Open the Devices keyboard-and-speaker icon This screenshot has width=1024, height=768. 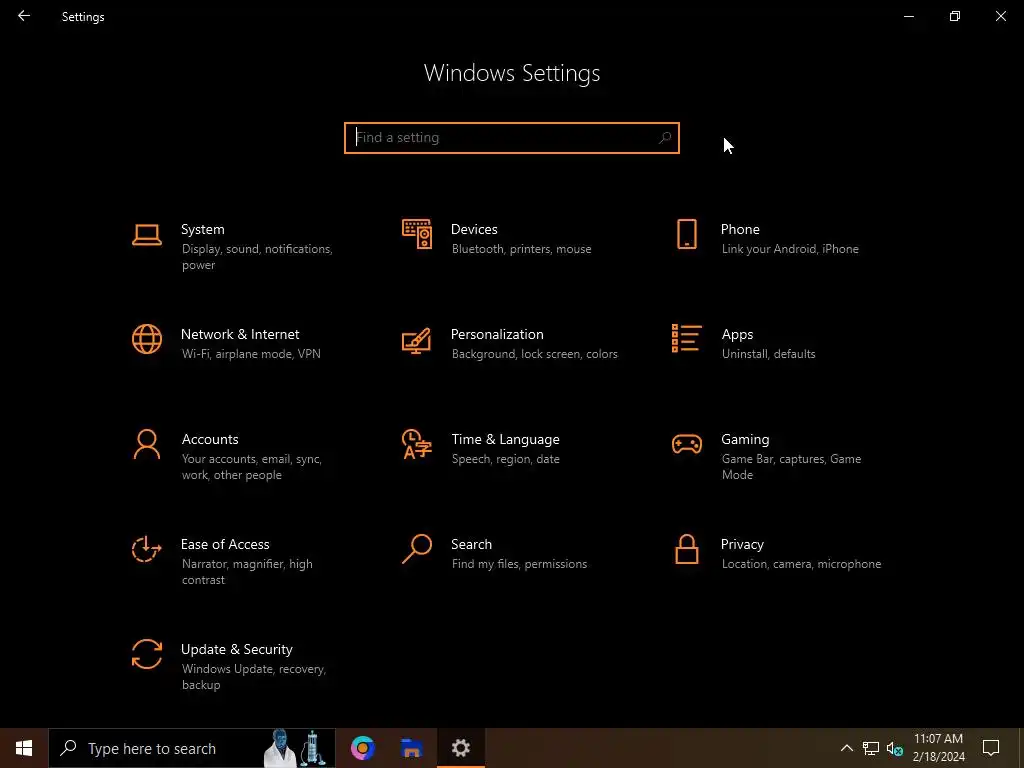click(417, 234)
